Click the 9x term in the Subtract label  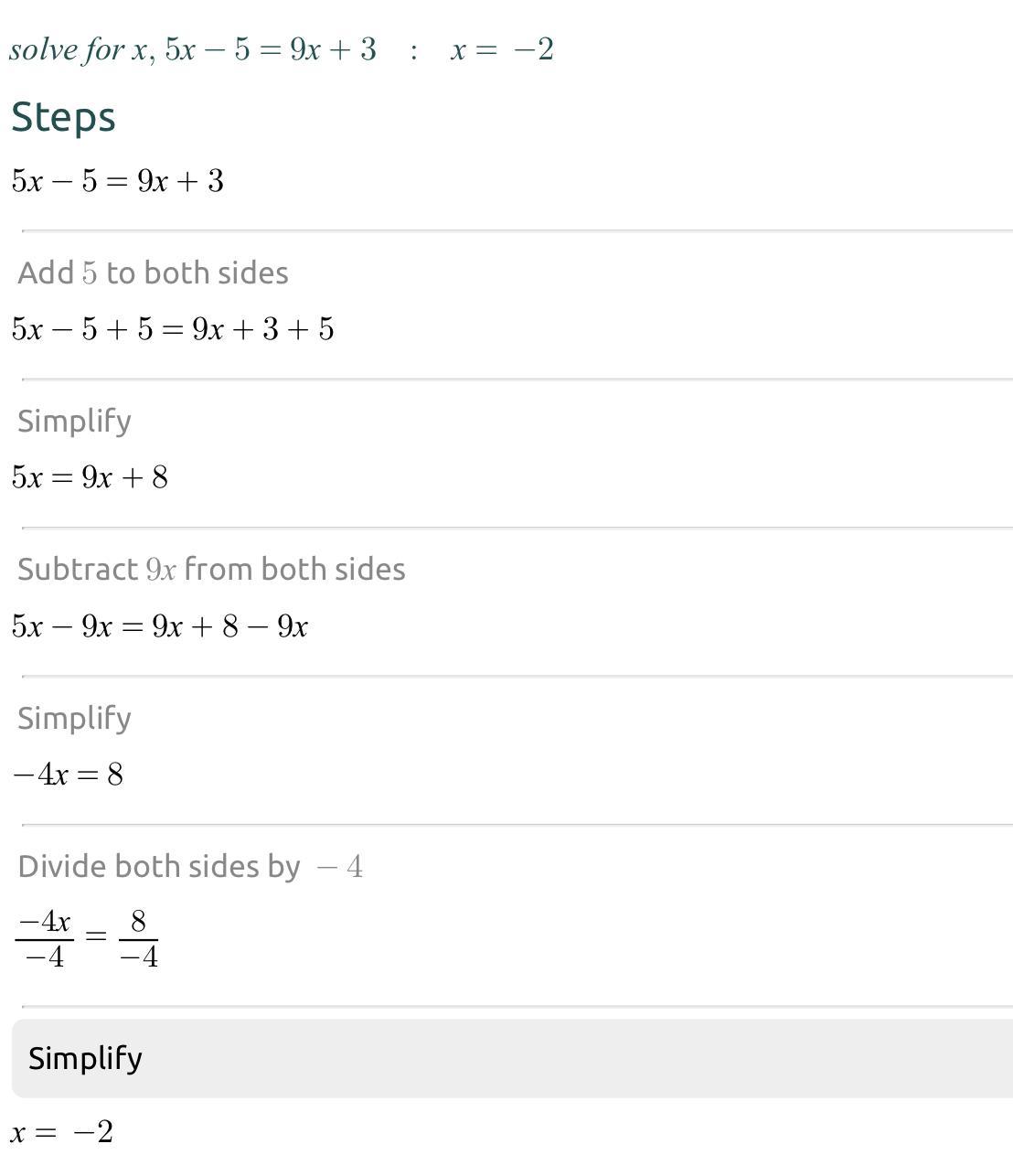click(x=161, y=569)
